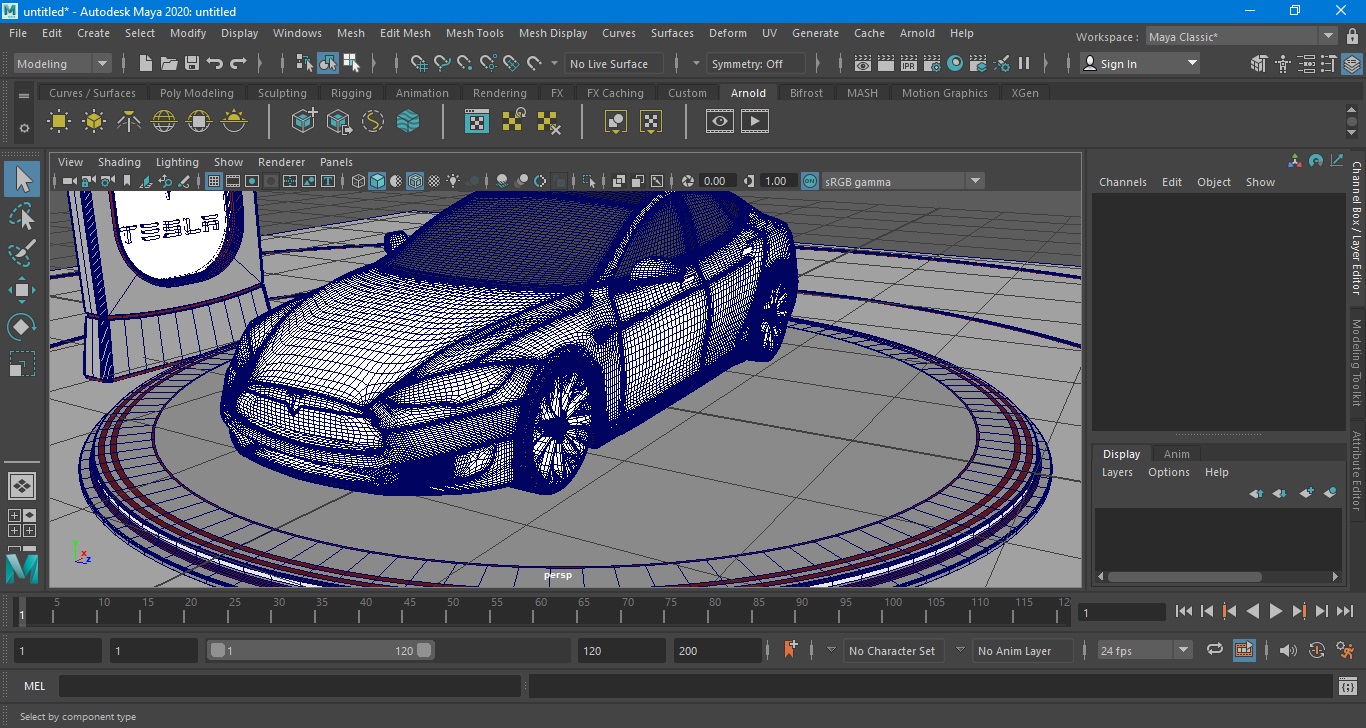This screenshot has height=728, width=1366.
Task: Activate the Rotate tool in toolbox
Action: (x=22, y=327)
